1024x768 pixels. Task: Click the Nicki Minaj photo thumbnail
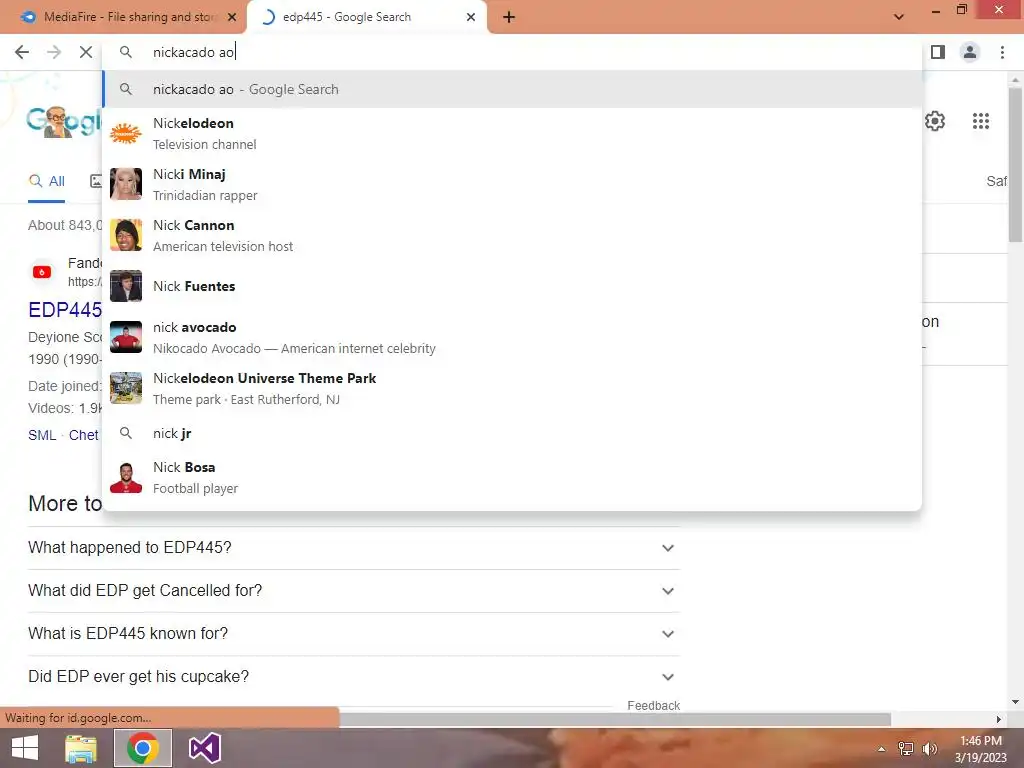point(125,184)
